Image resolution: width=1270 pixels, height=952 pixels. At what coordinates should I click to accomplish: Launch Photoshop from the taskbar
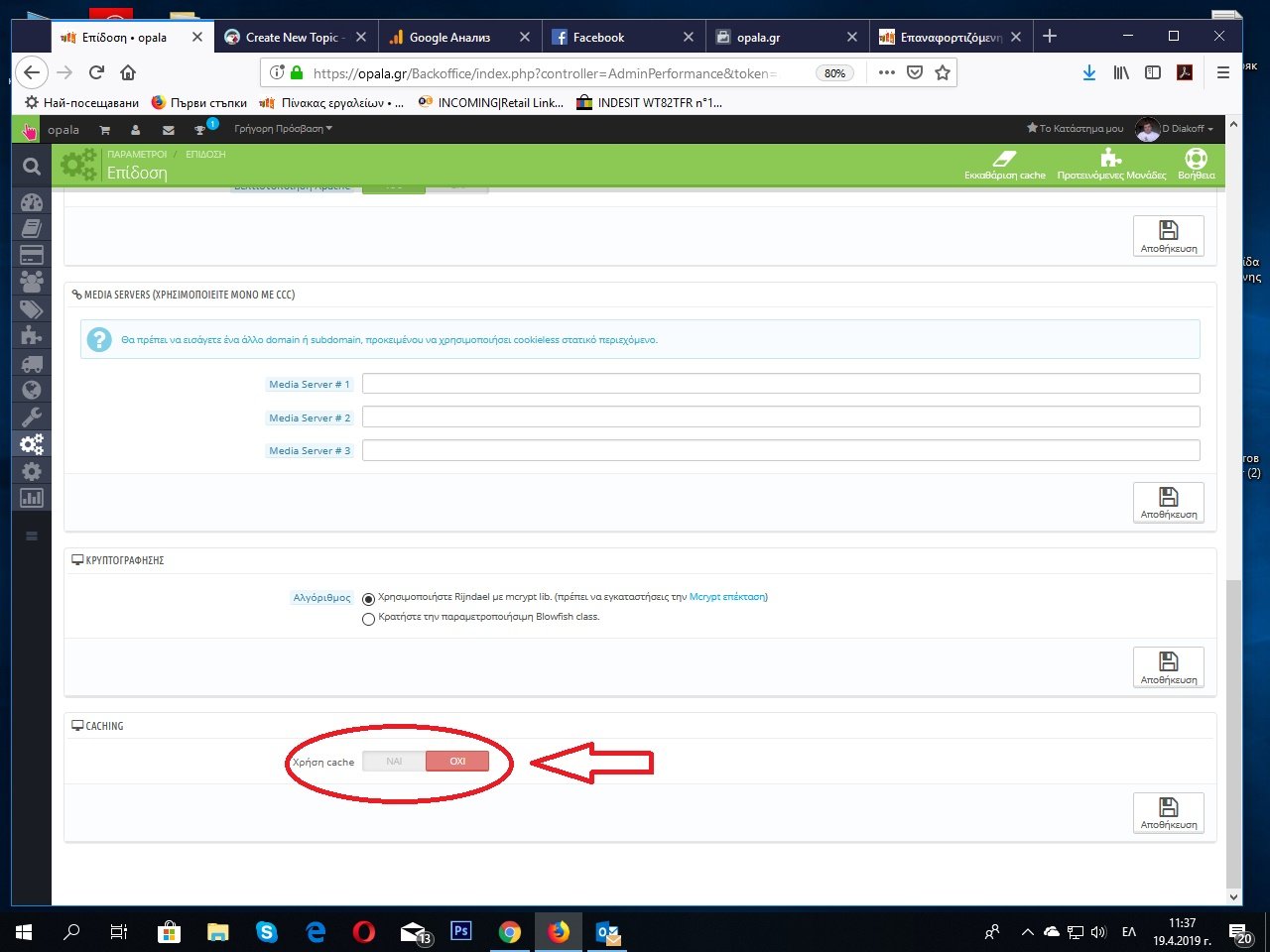pos(461,932)
